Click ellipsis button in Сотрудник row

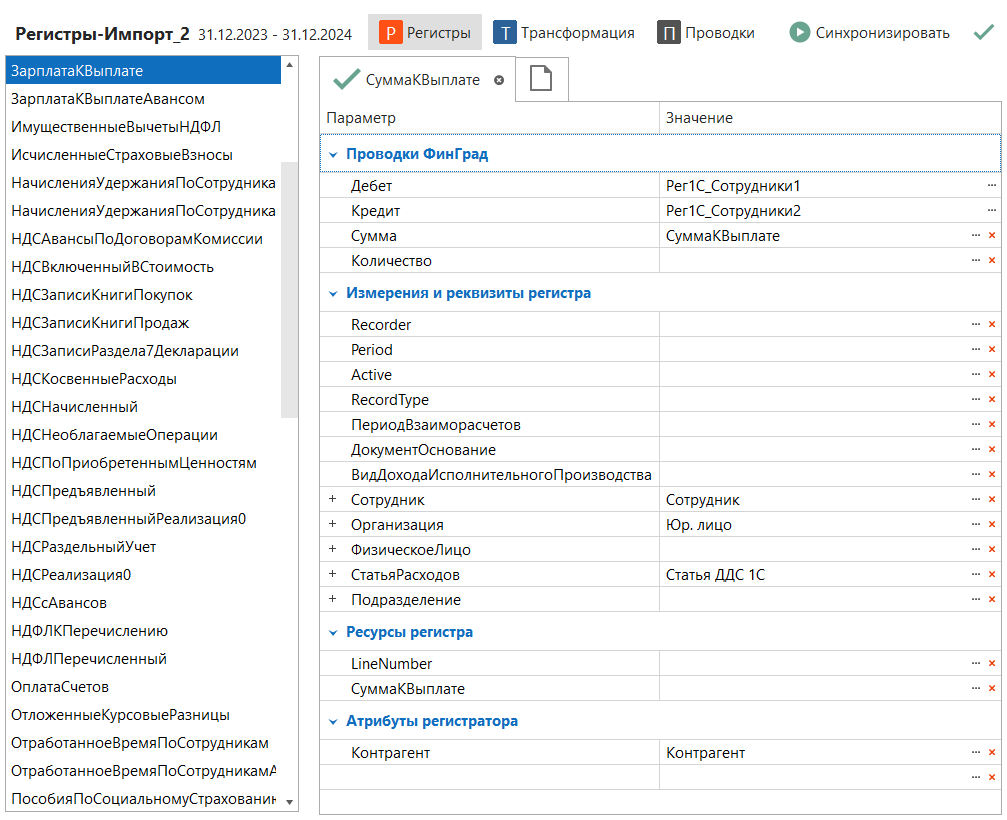click(975, 500)
